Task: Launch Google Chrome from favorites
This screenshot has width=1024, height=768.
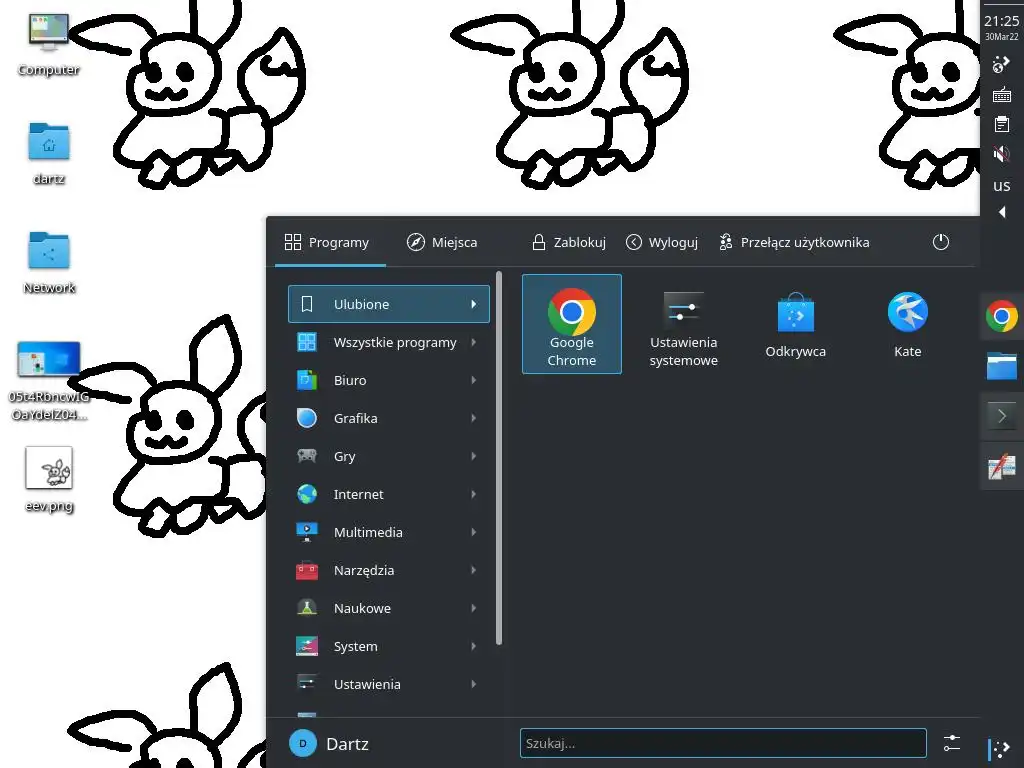Action: 571,324
